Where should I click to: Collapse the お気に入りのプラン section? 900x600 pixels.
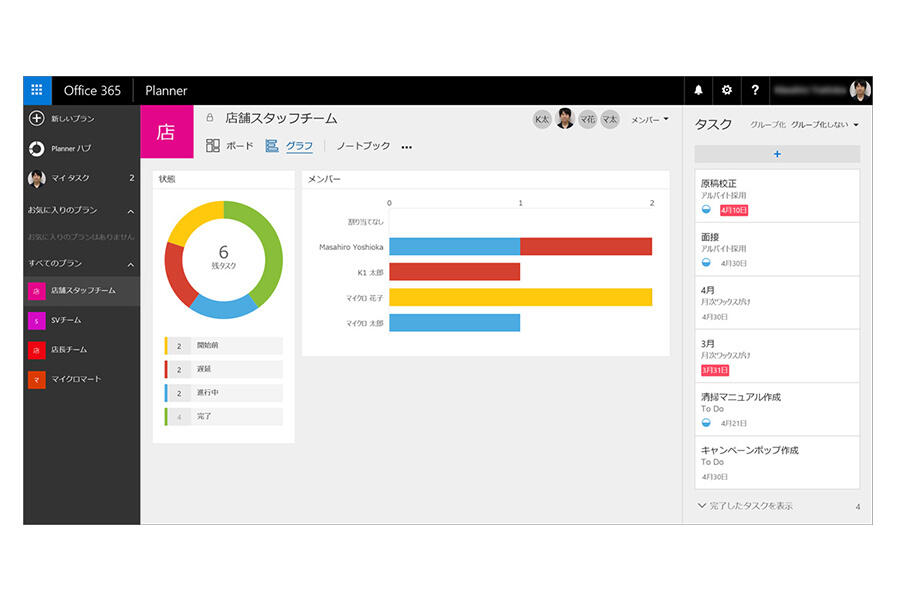click(130, 211)
